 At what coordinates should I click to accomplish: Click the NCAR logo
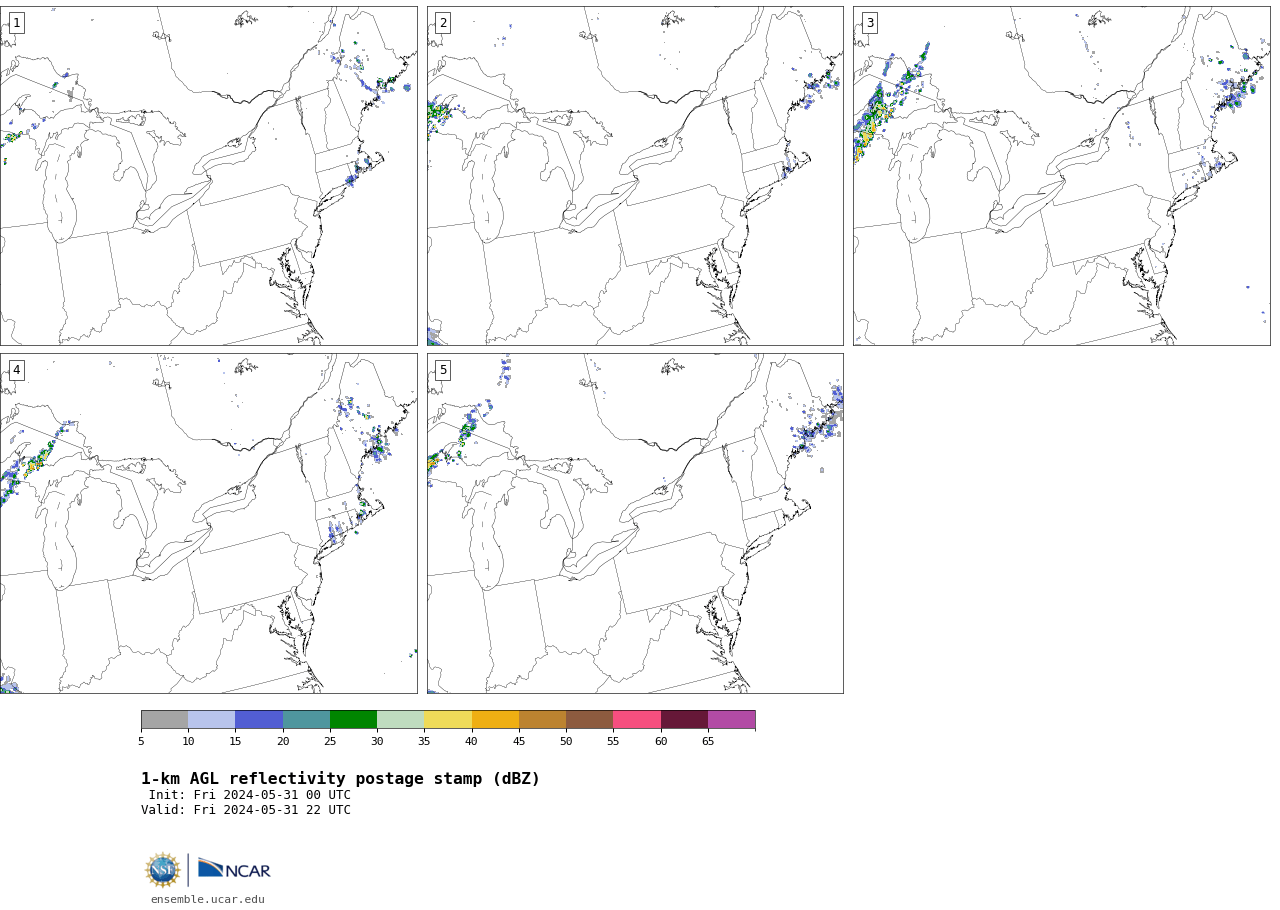point(234,870)
